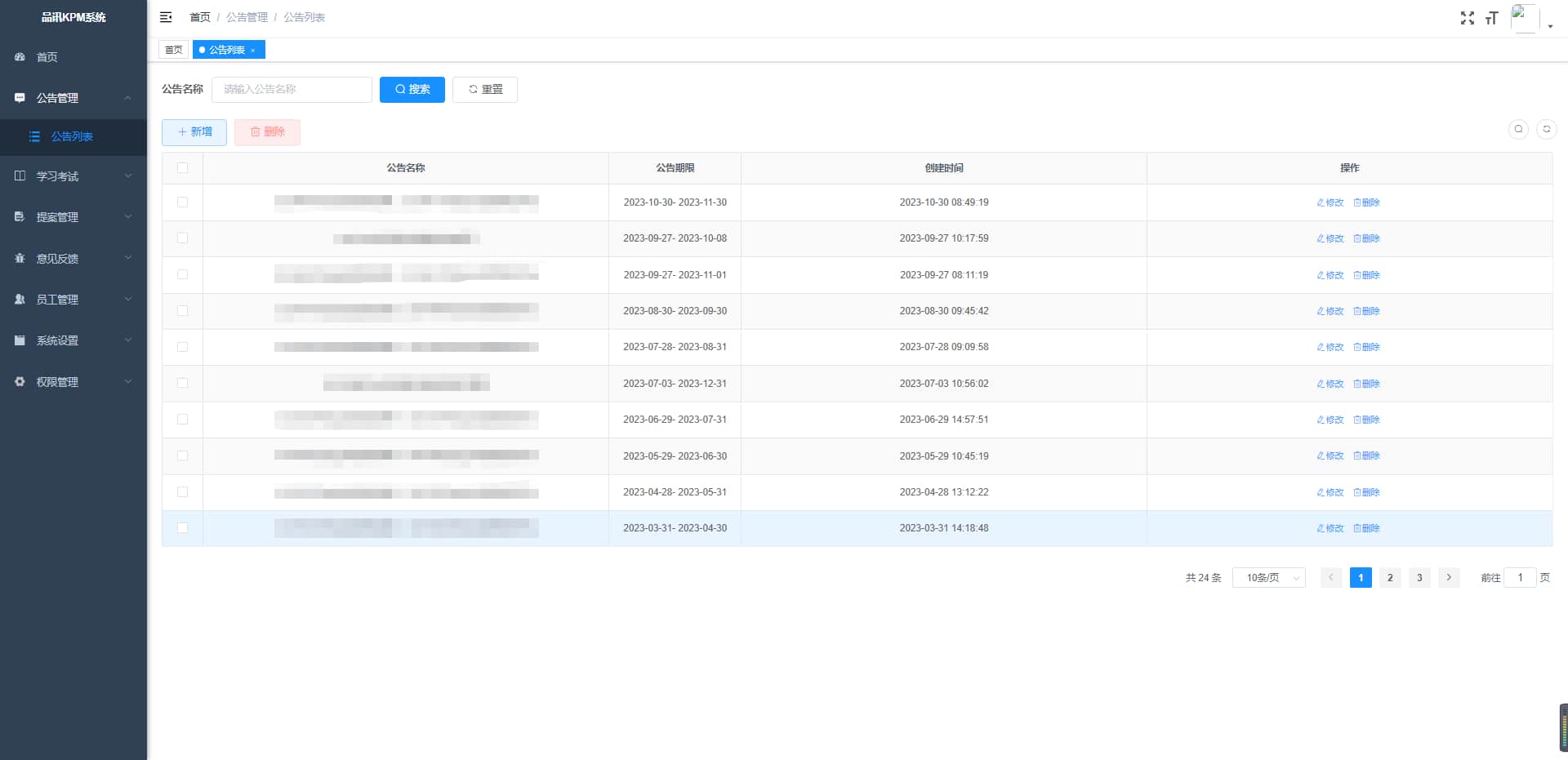Edit the announcement created 2023-08-30 09:45:42
The width and height of the screenshot is (1568, 760).
coord(1330,311)
